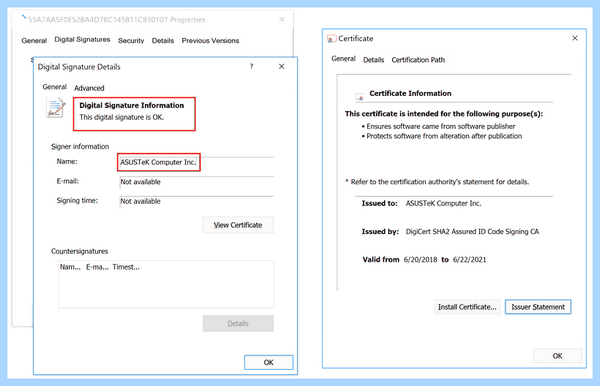Click the Certificate window title icon
600x386 pixels.
click(331, 39)
